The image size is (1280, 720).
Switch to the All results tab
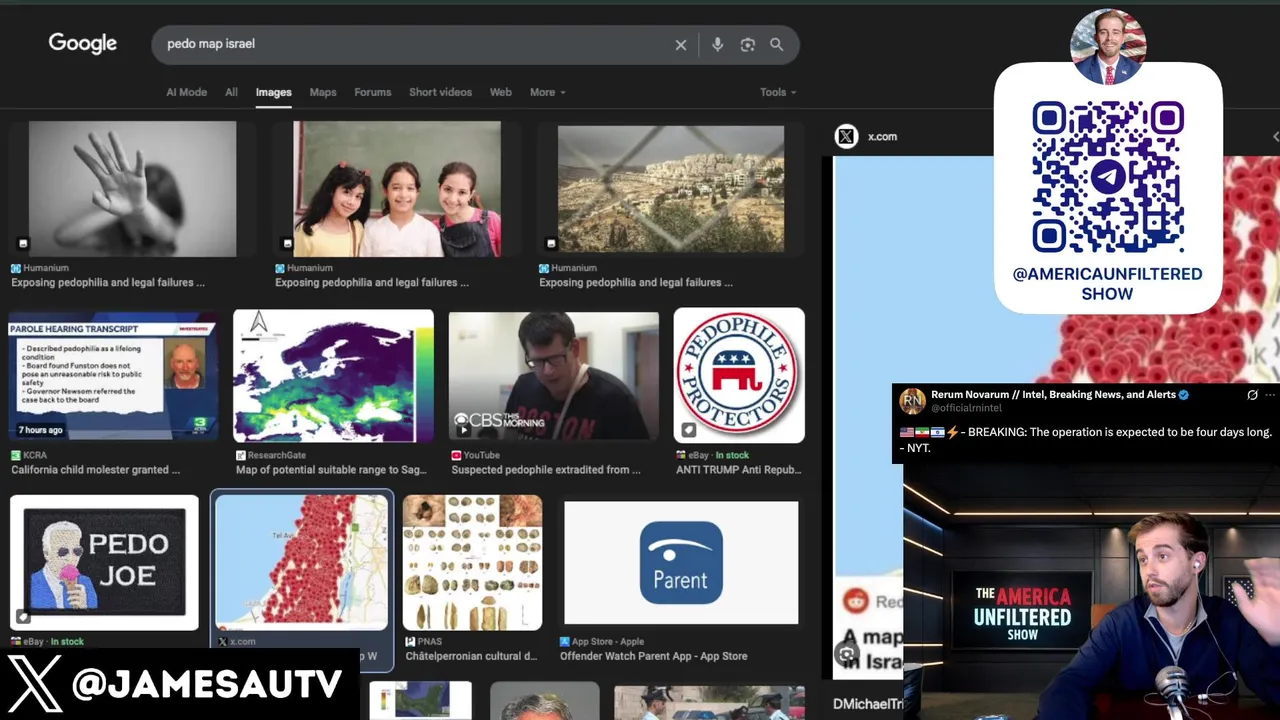[x=231, y=92]
